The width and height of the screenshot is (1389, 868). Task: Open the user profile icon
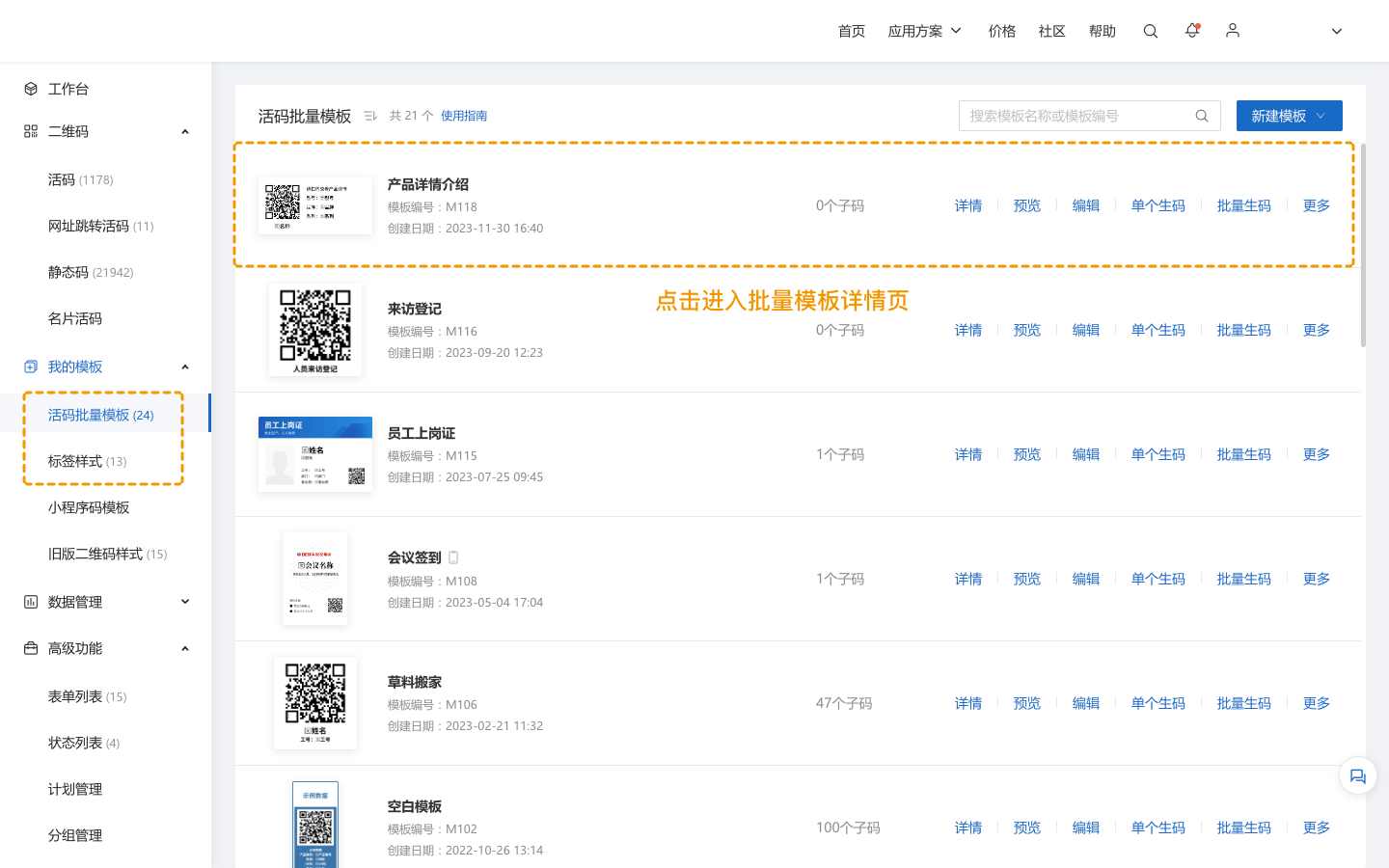pos(1232,31)
